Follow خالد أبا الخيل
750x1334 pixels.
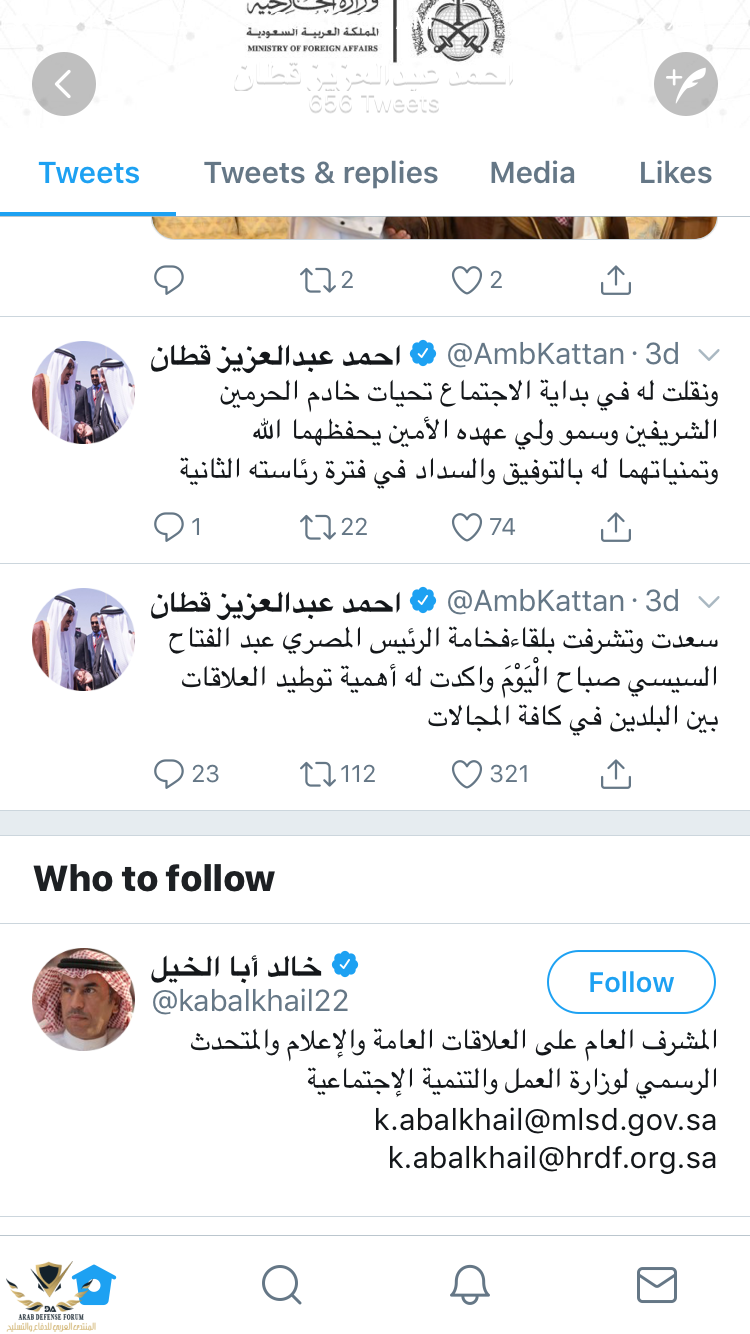(631, 982)
